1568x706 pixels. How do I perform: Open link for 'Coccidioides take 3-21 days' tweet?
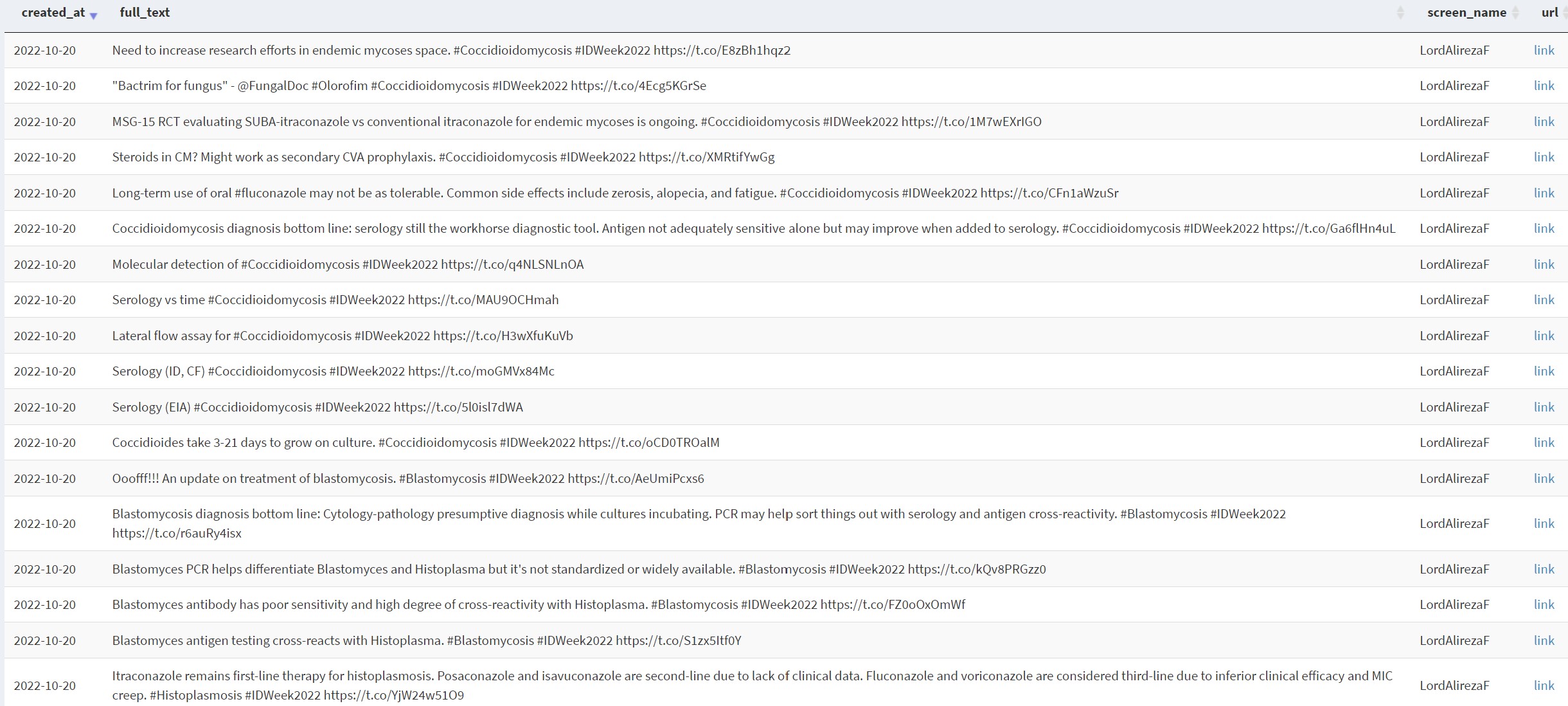[x=1544, y=442]
